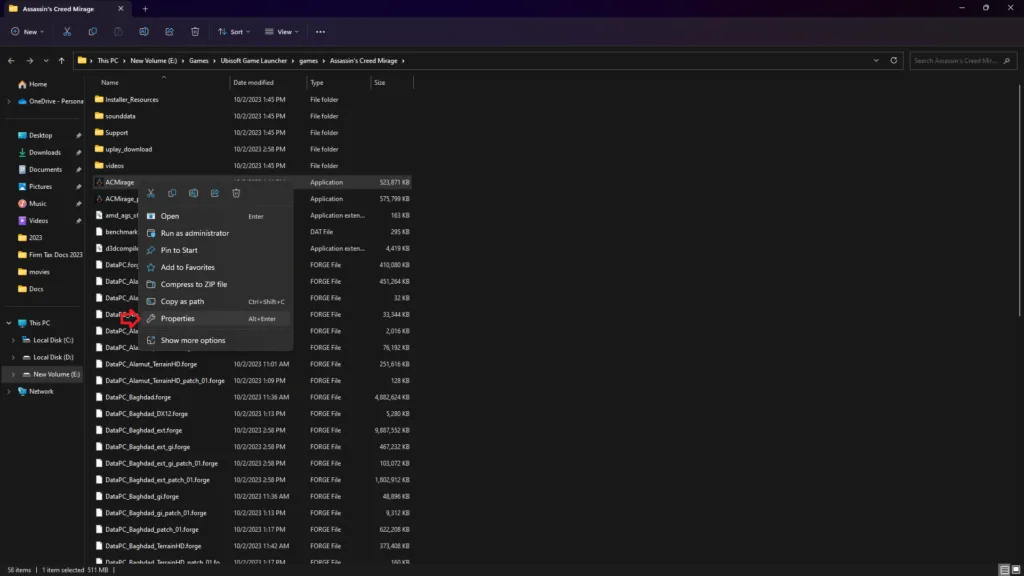Go back with the Back arrow

tap(11, 61)
